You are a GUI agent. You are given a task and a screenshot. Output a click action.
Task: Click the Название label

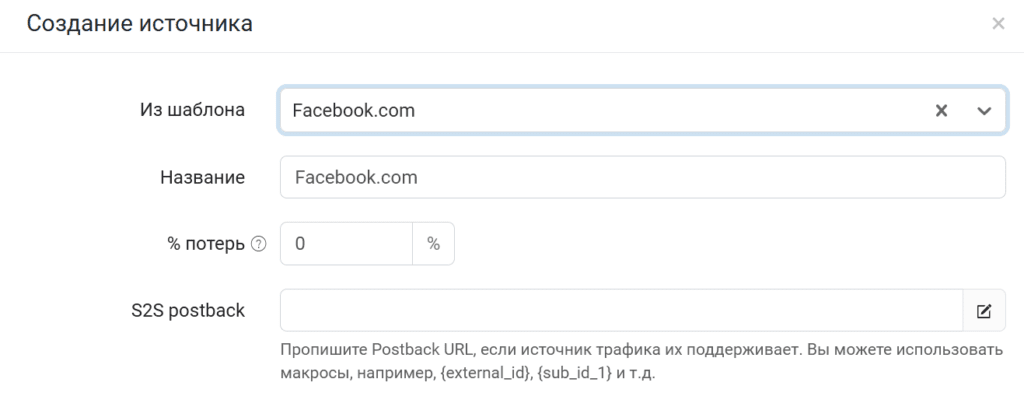(x=202, y=177)
